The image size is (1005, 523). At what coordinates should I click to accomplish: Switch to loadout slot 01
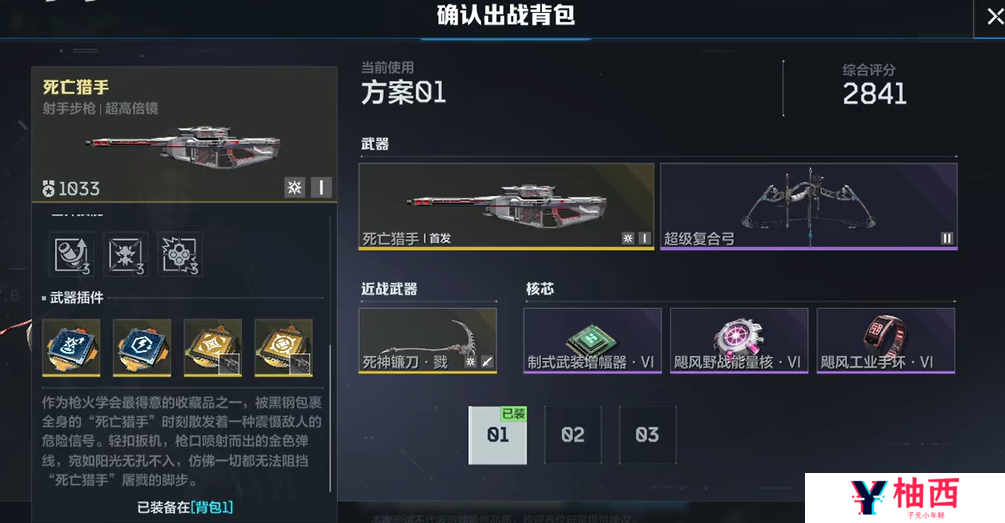[x=497, y=435]
